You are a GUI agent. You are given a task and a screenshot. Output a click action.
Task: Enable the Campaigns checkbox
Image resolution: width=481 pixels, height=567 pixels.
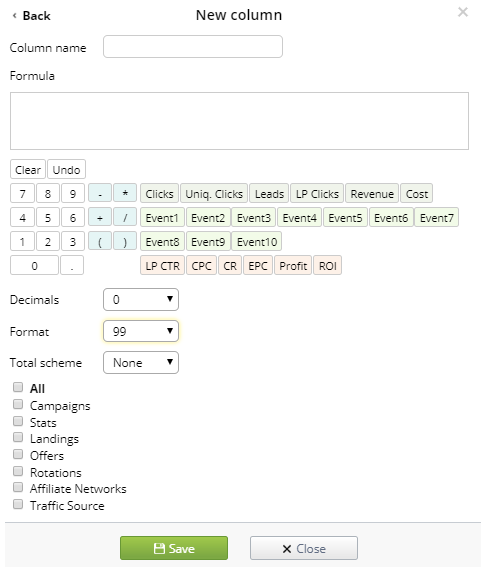coord(18,404)
